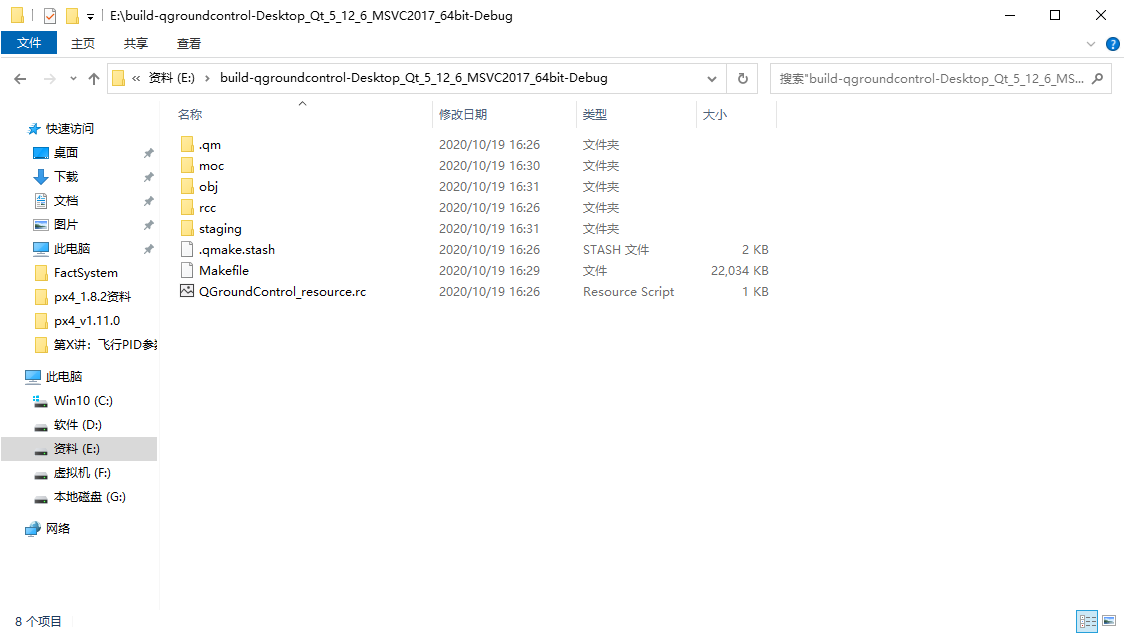Screen dimensions: 1125x634
Task: Click the Help question mark icon
Action: pyautogui.click(x=1113, y=43)
